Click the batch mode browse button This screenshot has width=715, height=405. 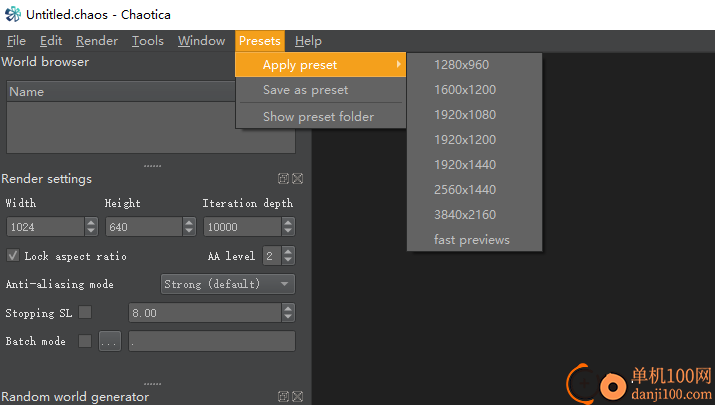[110, 341]
